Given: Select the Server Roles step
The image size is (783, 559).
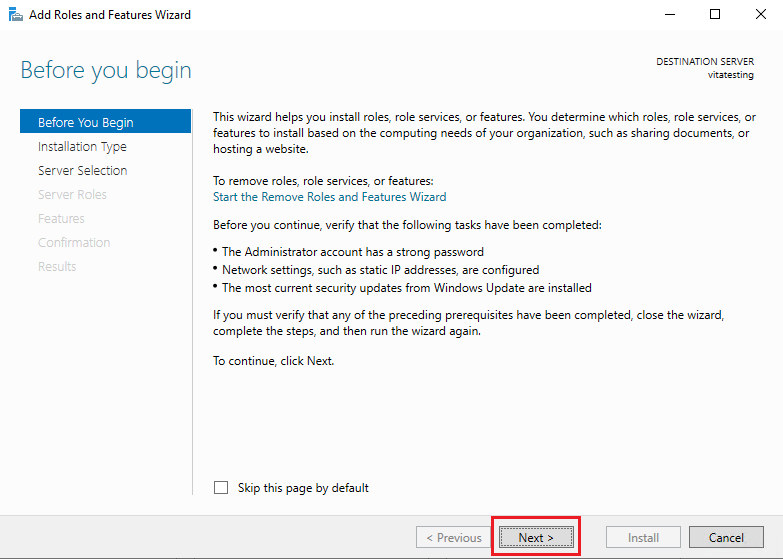Looking at the screenshot, I should tap(72, 194).
